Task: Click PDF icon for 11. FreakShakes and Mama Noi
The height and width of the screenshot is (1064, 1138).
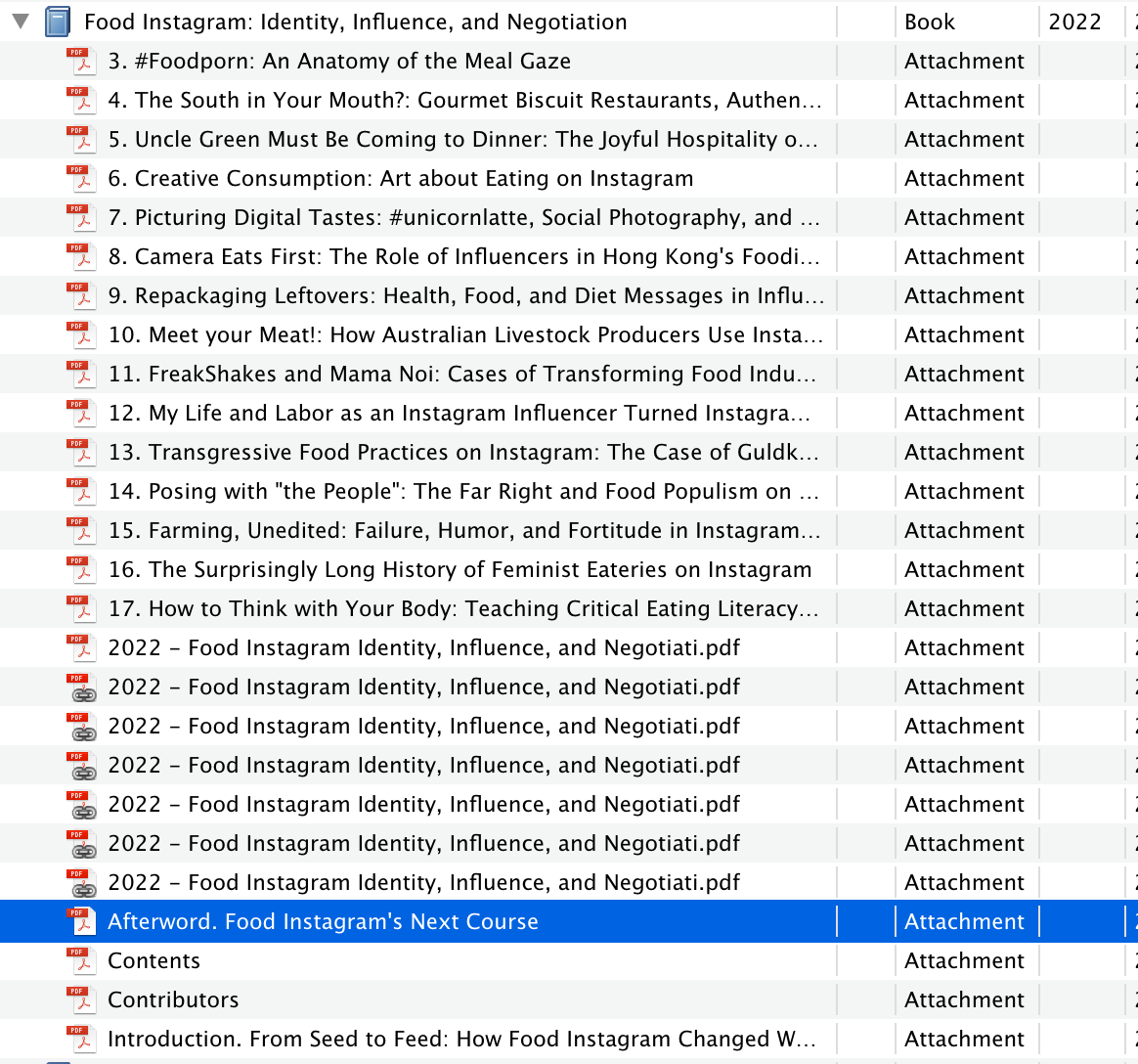Action: (x=81, y=375)
